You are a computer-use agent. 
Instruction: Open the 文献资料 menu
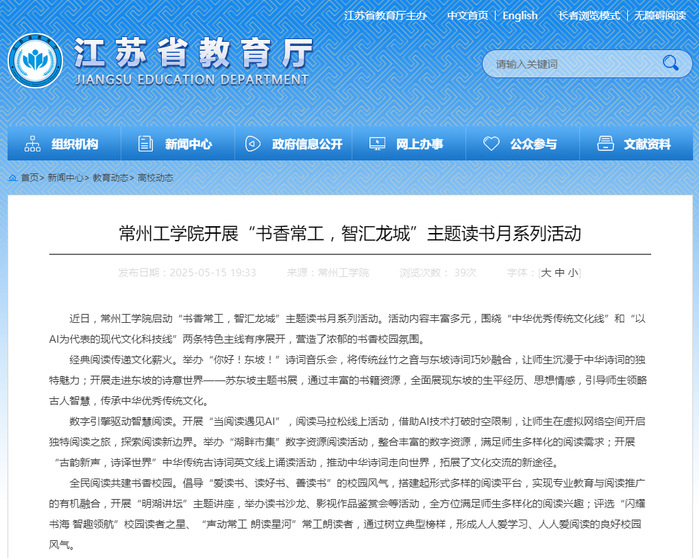(637, 144)
